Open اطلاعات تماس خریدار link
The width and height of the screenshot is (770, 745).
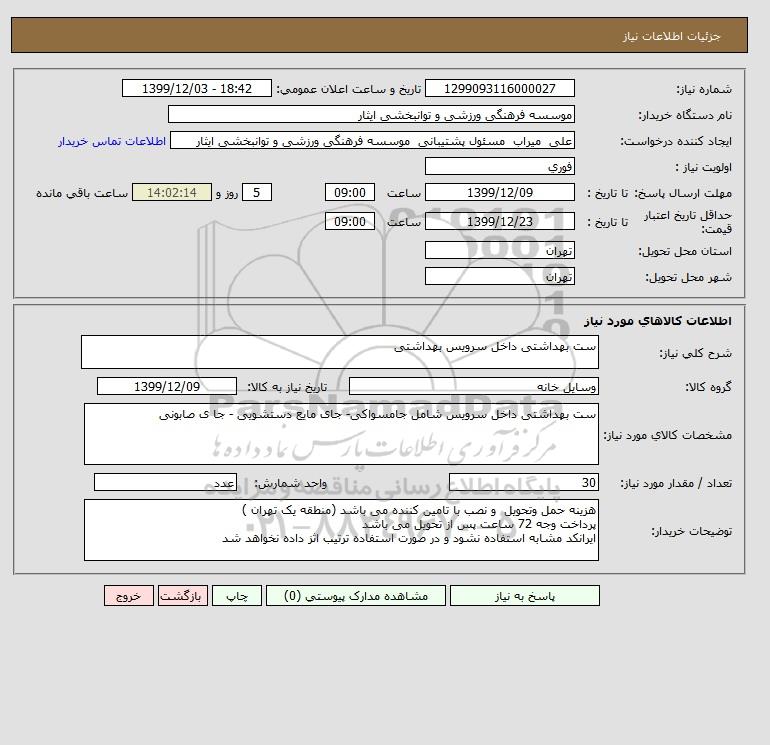[112, 141]
